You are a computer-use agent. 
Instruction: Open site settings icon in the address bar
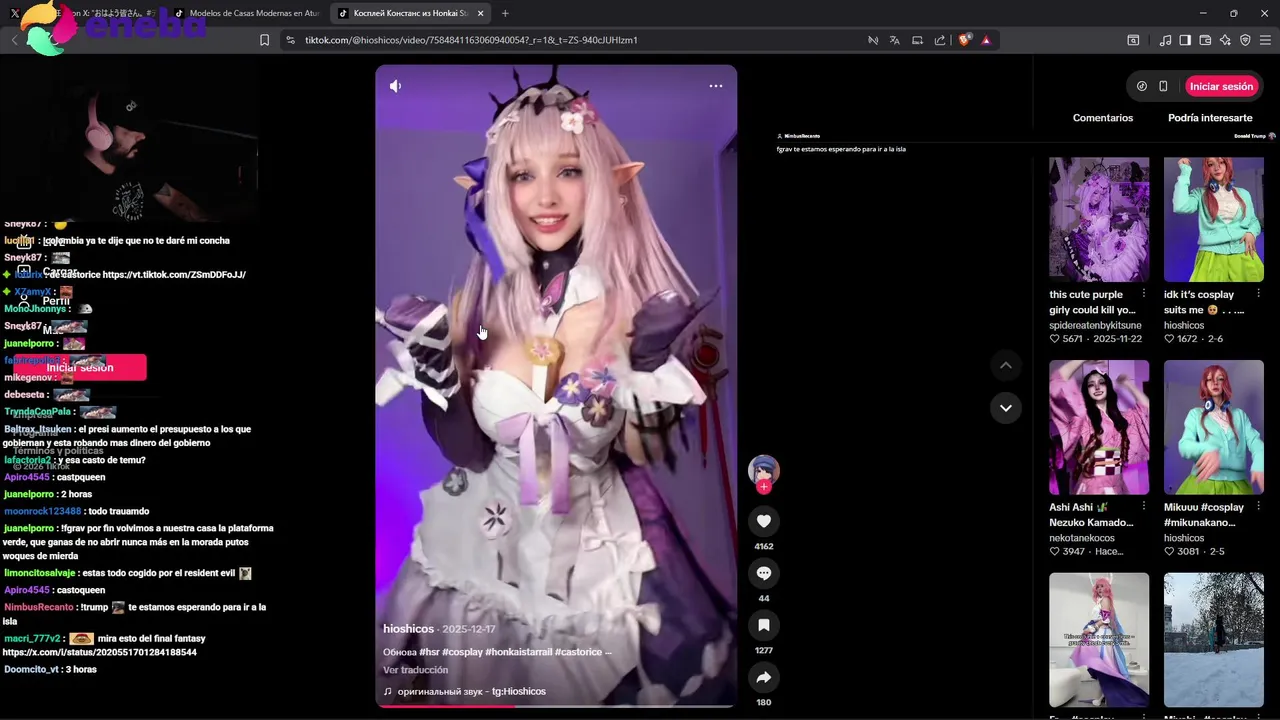click(290, 40)
